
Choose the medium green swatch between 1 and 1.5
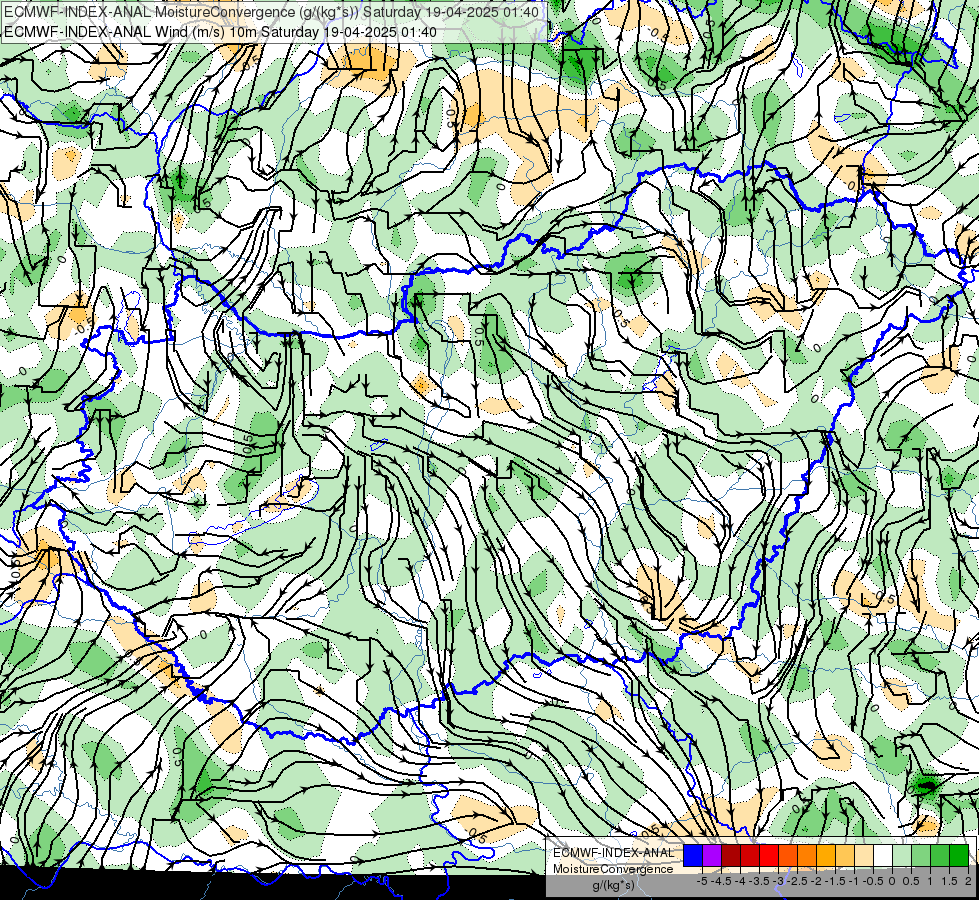[940, 855]
